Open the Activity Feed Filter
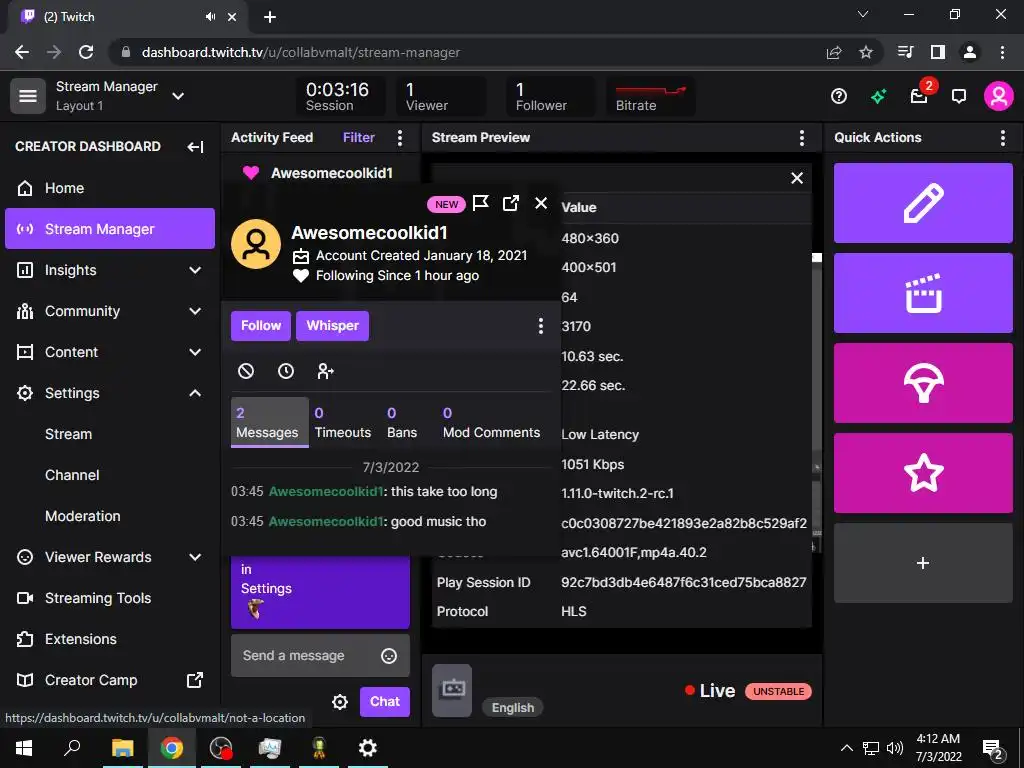 pos(359,138)
